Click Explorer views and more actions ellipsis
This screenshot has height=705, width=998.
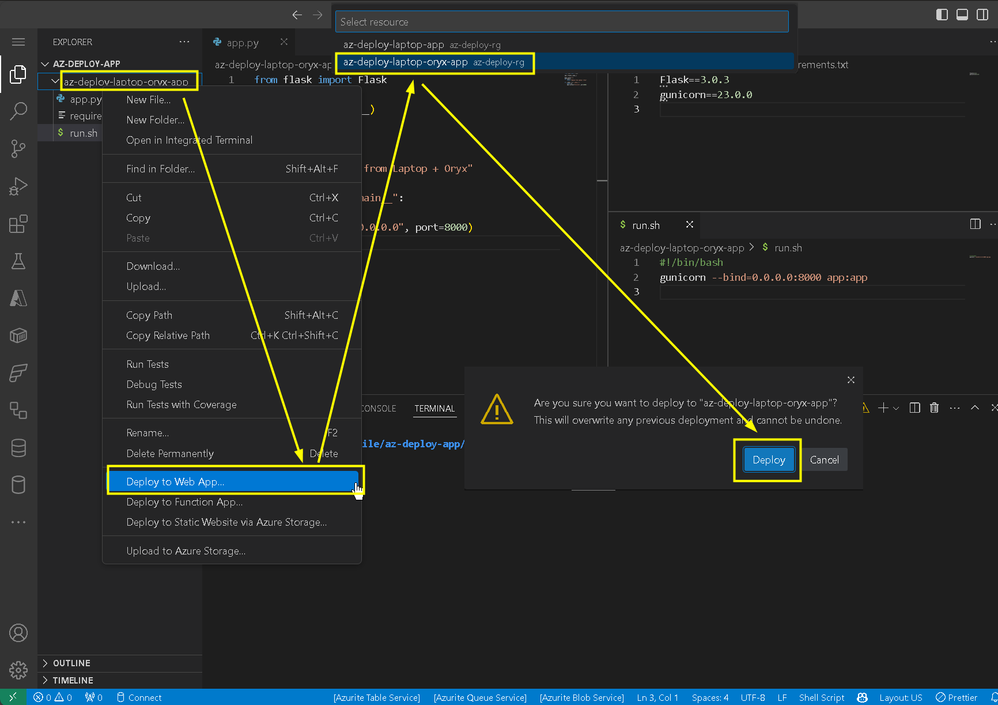click(x=184, y=42)
